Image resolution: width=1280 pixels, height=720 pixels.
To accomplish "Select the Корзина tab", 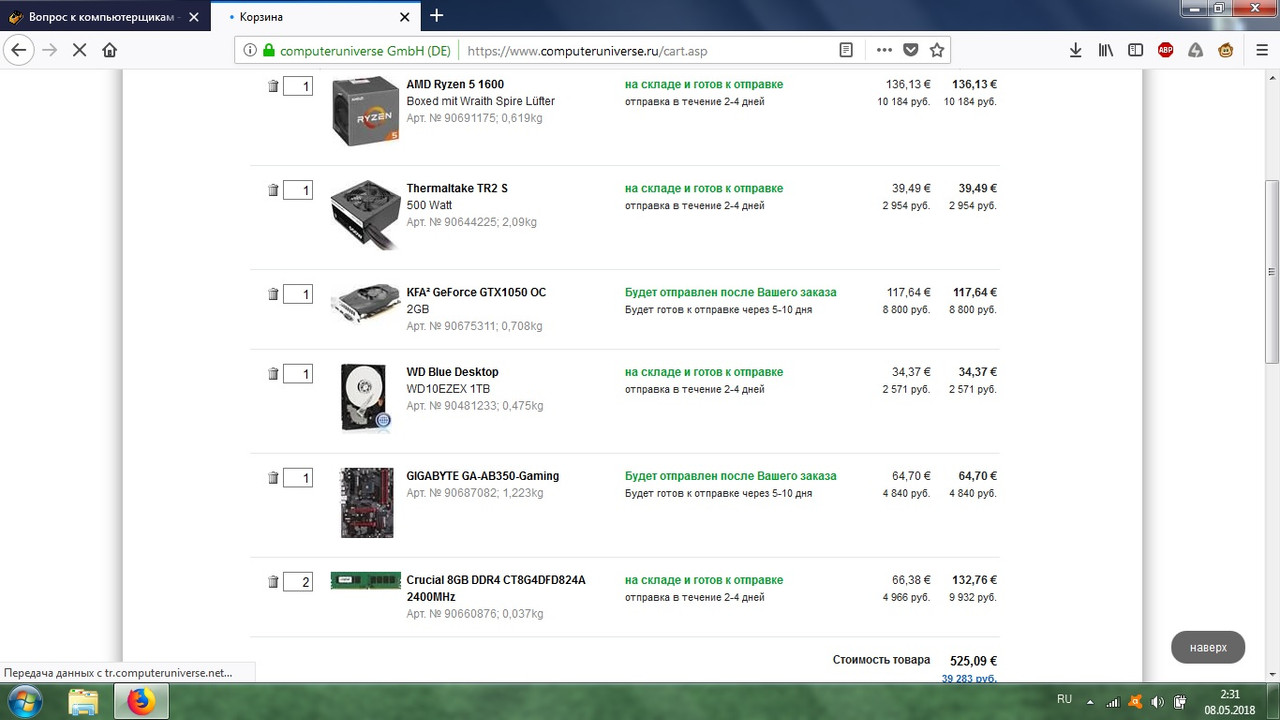I will pos(315,17).
